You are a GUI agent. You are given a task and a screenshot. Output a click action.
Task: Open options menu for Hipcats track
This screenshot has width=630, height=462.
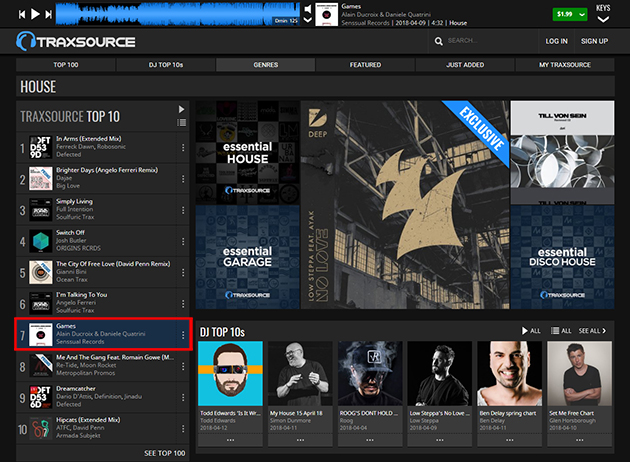click(183, 428)
